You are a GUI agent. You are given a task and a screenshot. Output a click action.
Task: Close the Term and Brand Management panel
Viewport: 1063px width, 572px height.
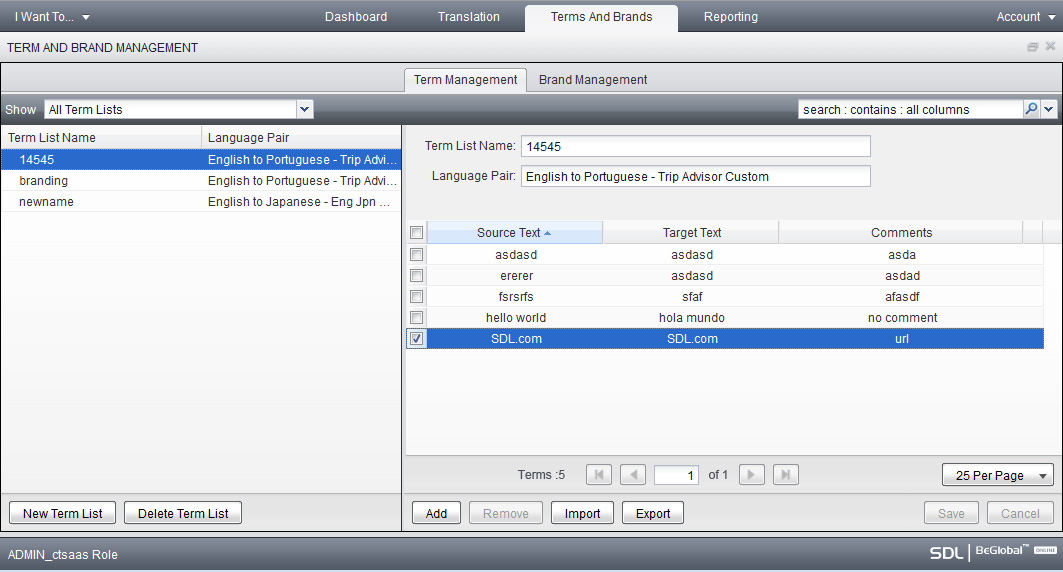1050,47
